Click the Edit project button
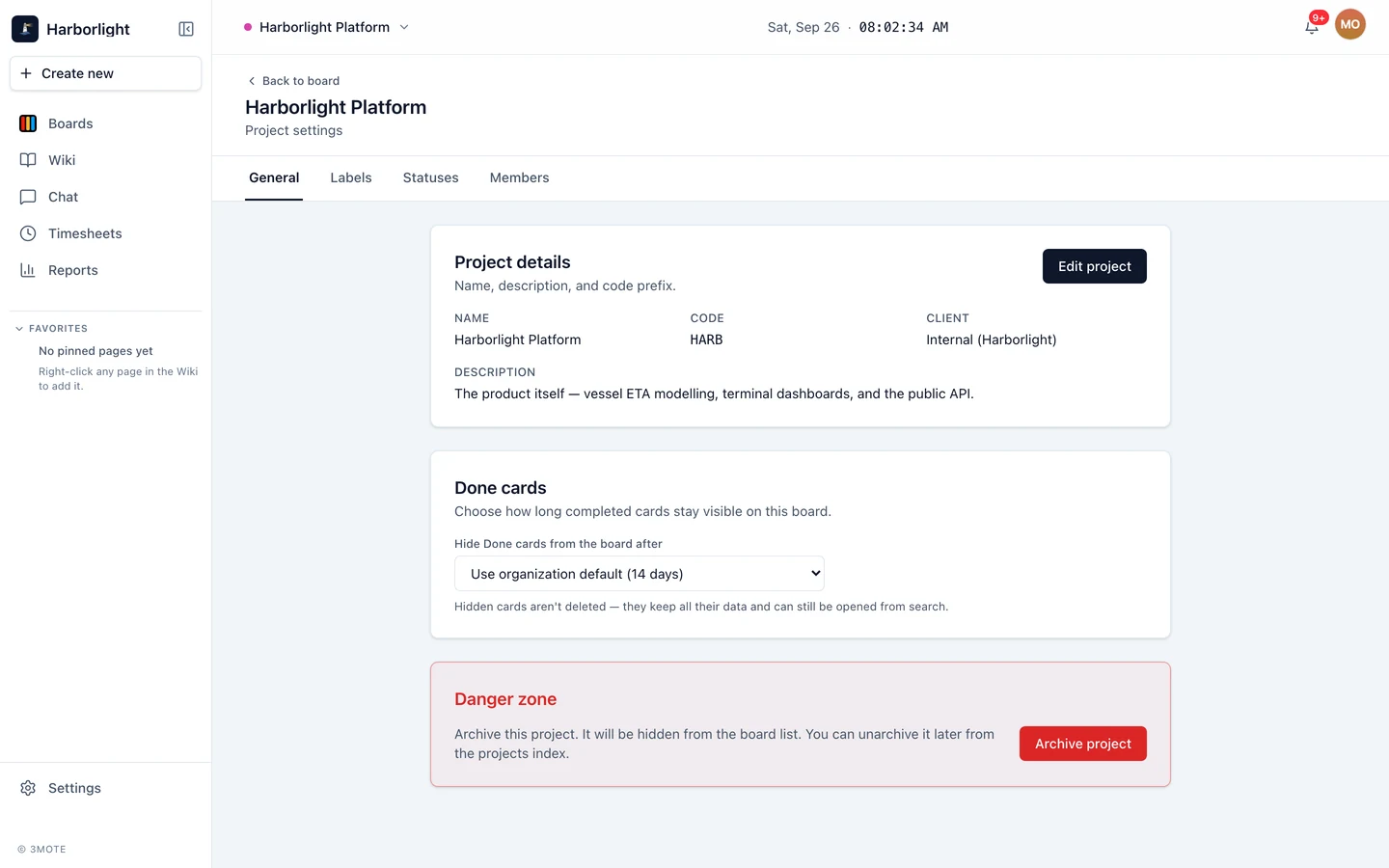 click(1095, 266)
